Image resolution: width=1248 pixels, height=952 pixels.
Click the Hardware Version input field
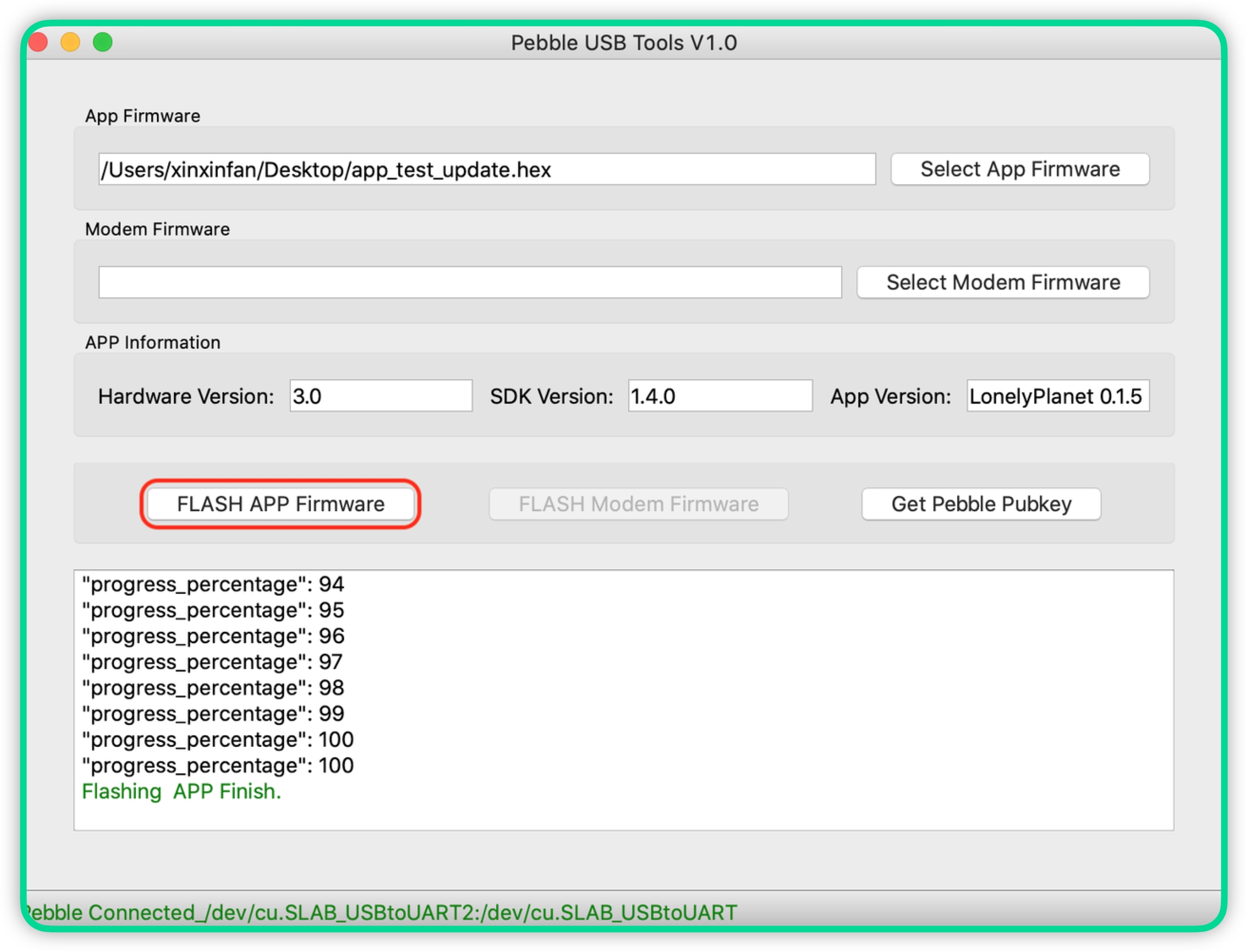click(380, 395)
